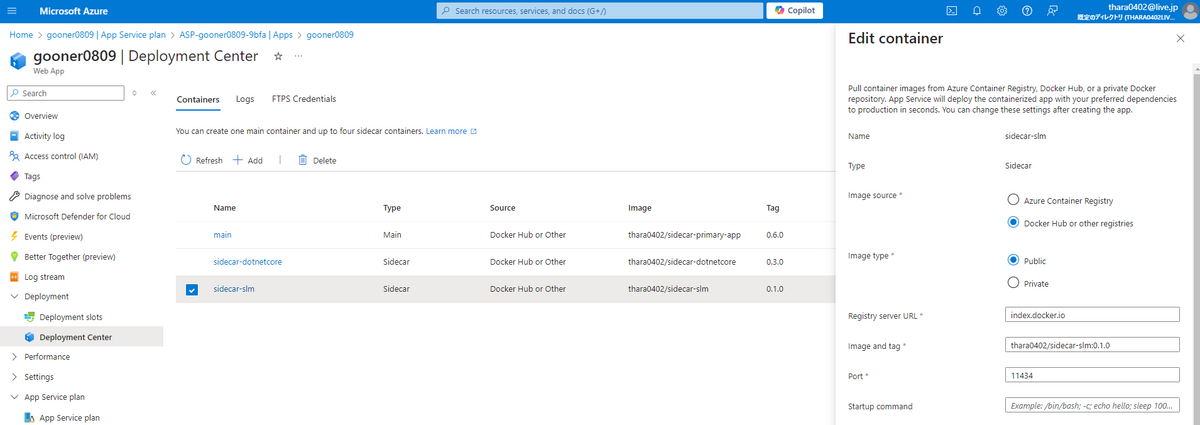Screen dimensions: 1200x425
Task: Switch to the Logs tab
Action: [x=245, y=99]
